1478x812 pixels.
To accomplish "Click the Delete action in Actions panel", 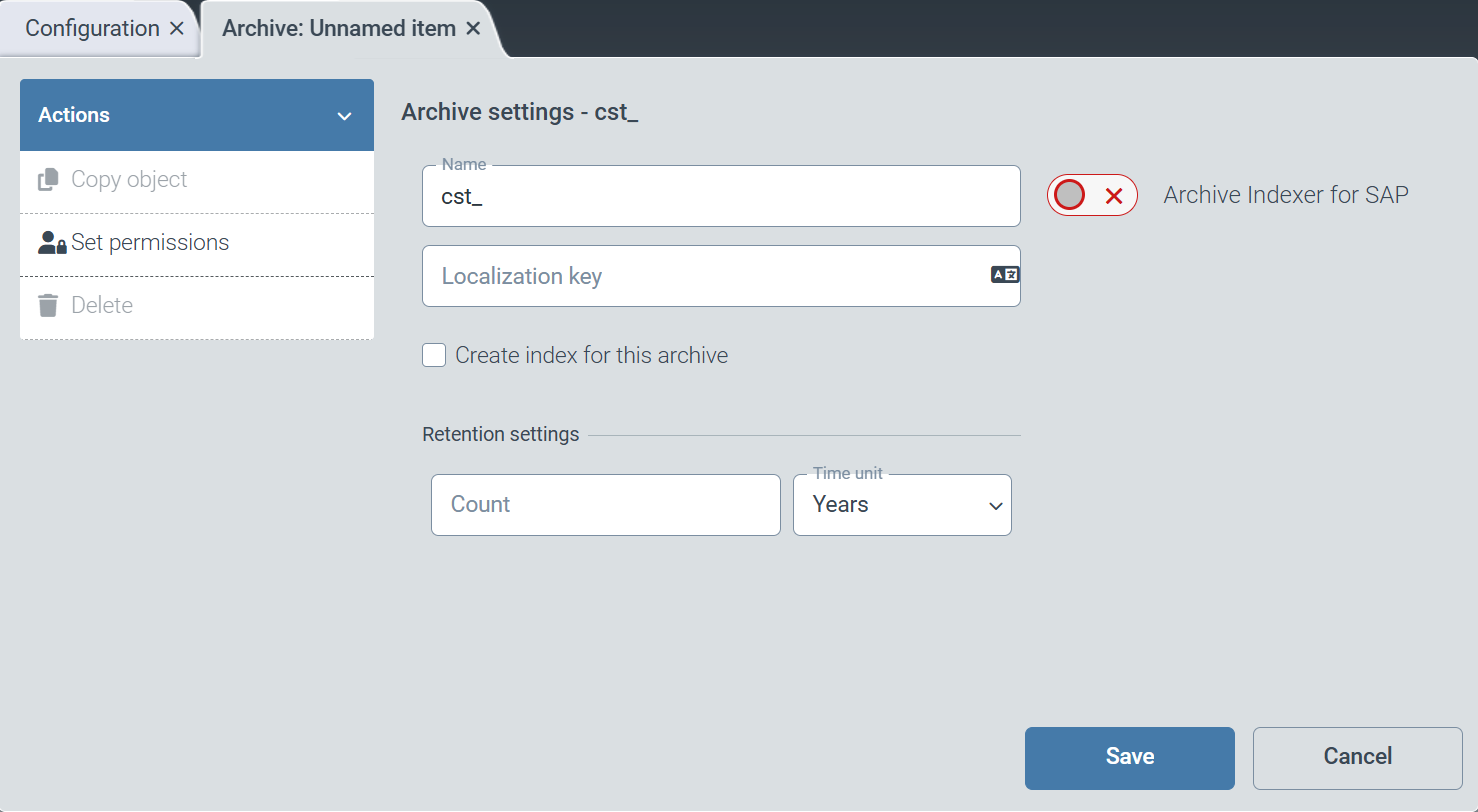I will (102, 305).
